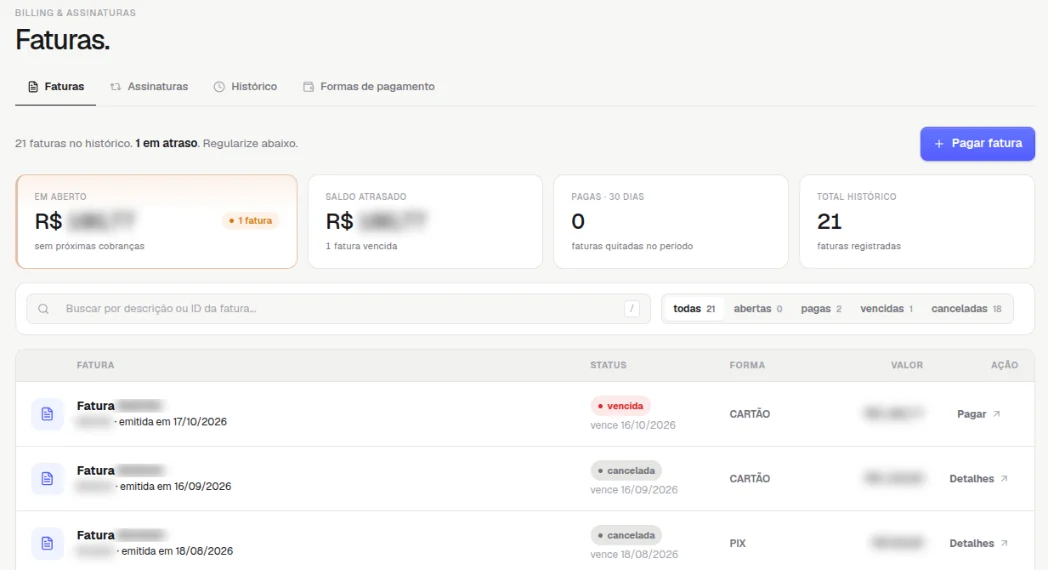Click text '1 fatura vencida'
Viewport: 1048px width, 570px height.
tap(362, 246)
